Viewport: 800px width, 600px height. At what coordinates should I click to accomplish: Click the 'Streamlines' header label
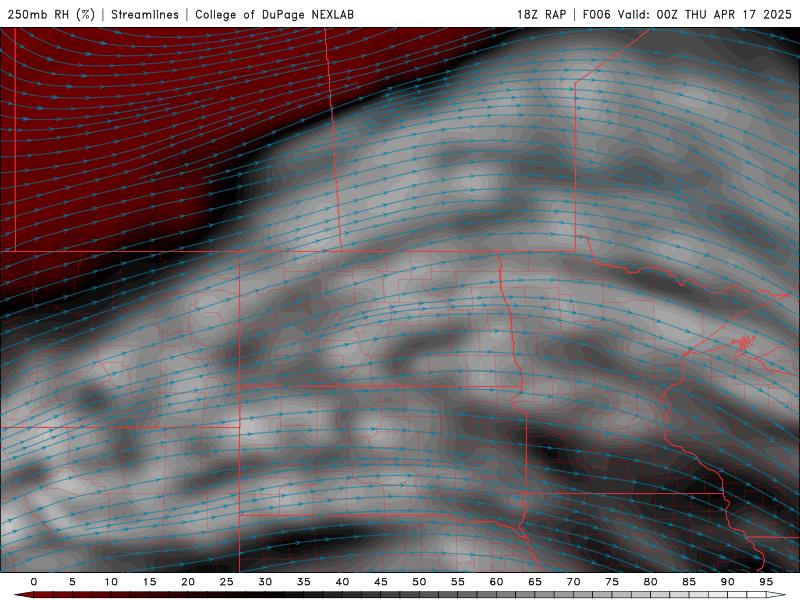pyautogui.click(x=145, y=14)
